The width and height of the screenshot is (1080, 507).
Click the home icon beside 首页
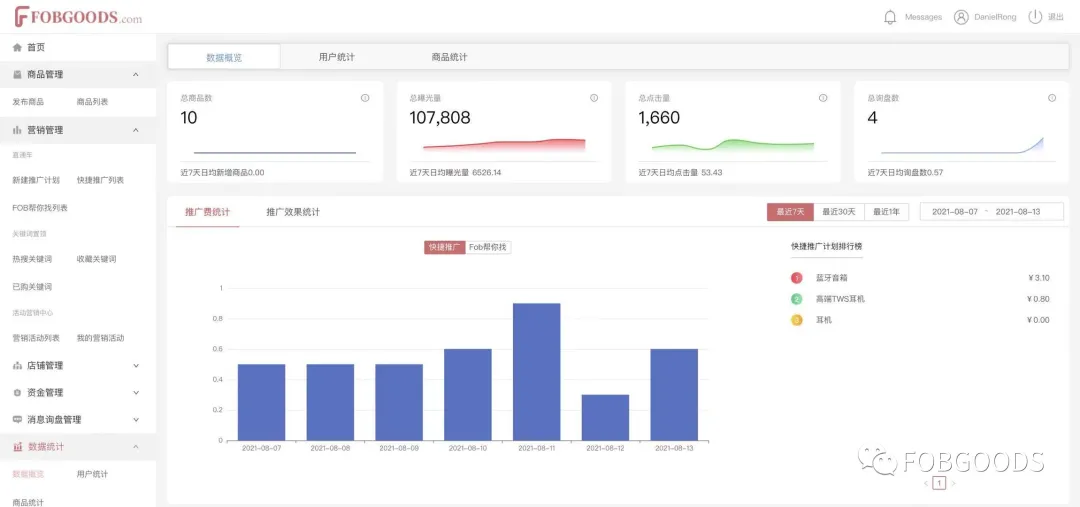point(17,47)
